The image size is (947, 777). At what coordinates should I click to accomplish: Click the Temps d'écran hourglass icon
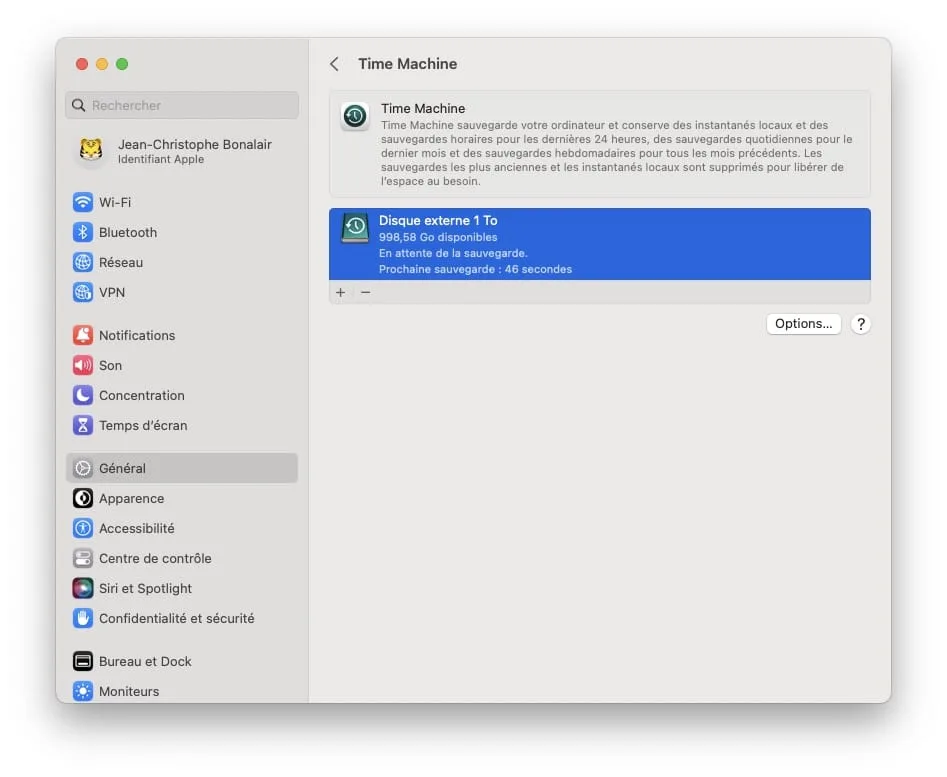pyautogui.click(x=83, y=426)
